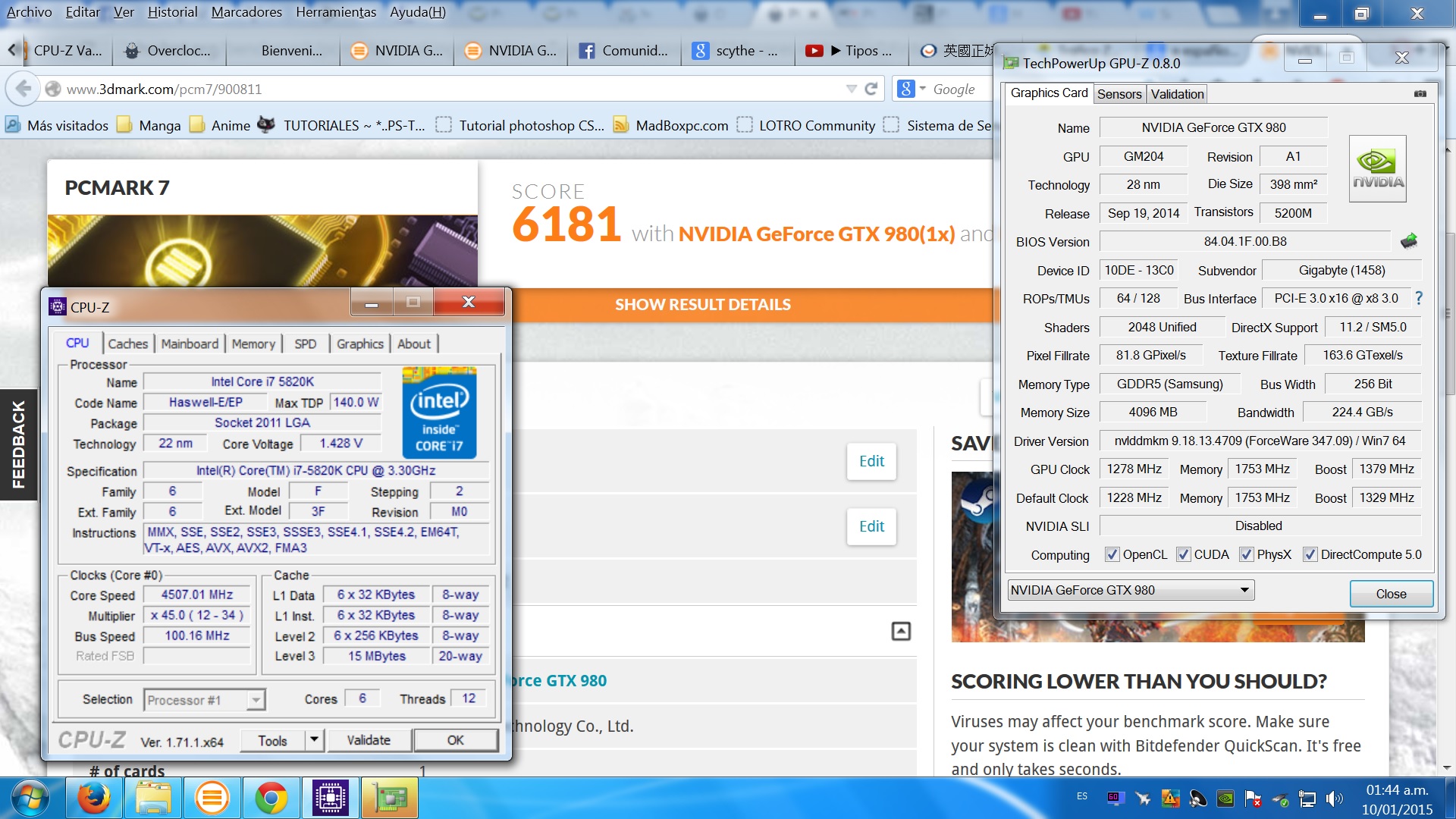Open the Herramientas menu
The image size is (1456, 819).
[336, 12]
